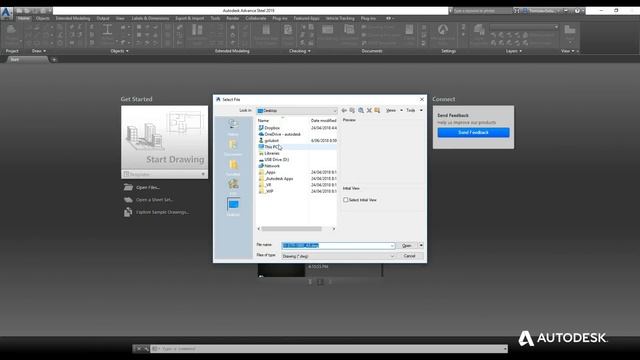This screenshot has height=360, width=640.
Task: Select the OneDrive - autodesk entry
Action: [282, 134]
